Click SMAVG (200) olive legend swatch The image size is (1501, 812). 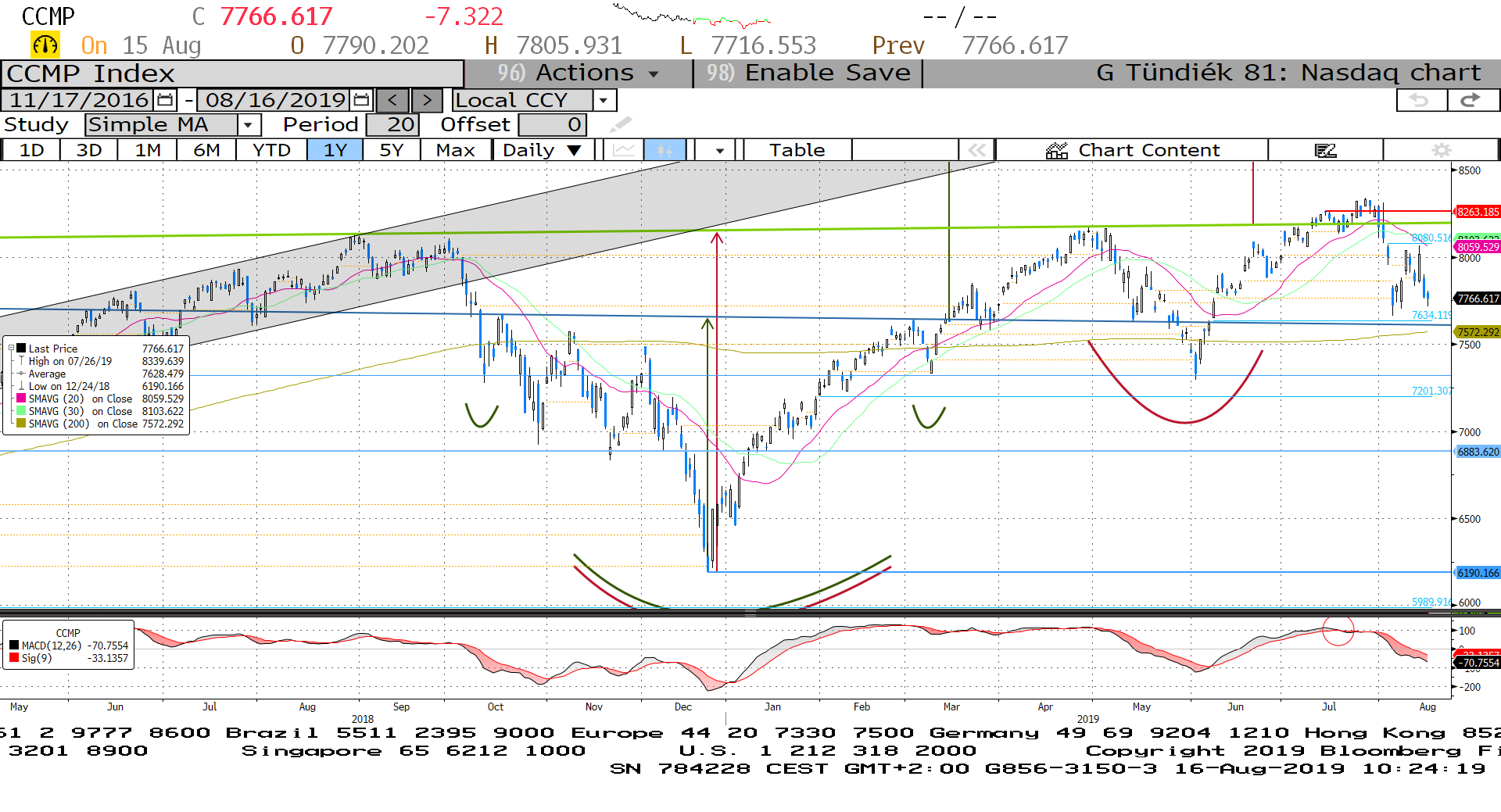click(x=21, y=424)
